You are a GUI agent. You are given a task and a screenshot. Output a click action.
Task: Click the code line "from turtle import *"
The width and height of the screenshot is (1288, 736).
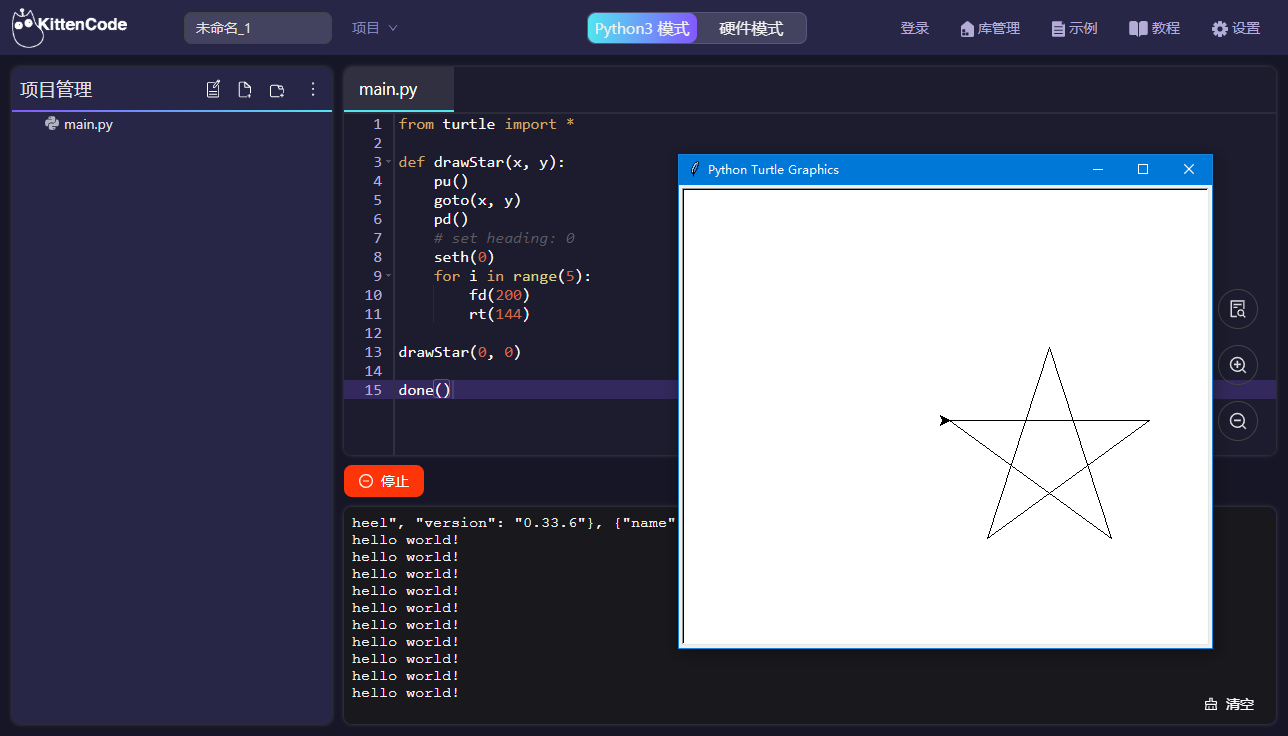486,124
